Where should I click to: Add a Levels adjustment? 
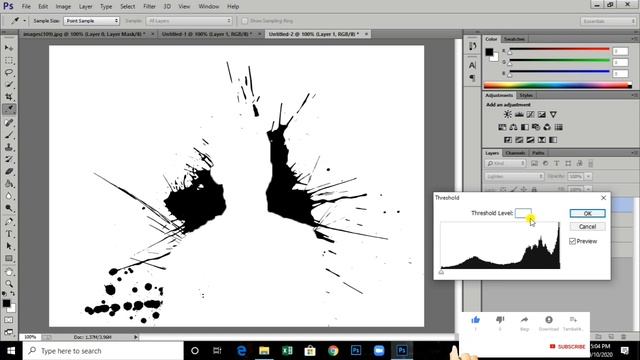[x=519, y=115]
